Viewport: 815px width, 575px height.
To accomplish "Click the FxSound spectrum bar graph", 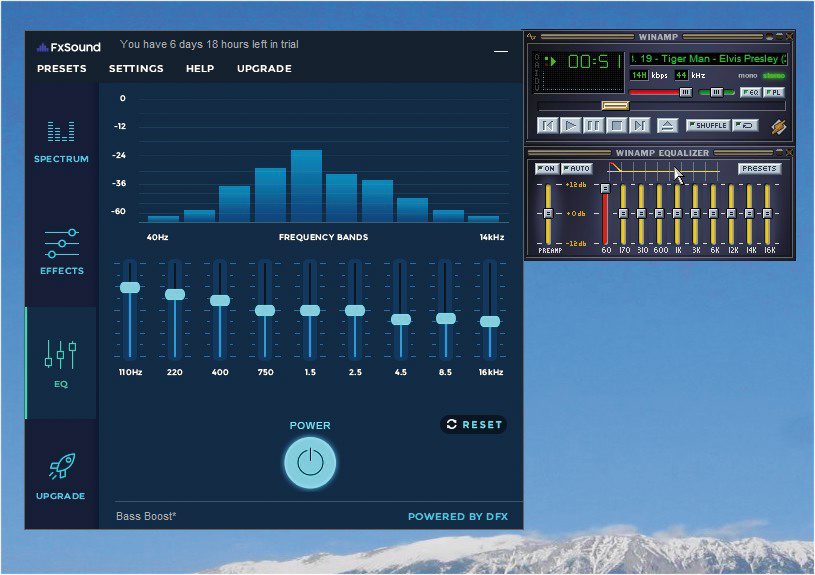I will point(323,159).
